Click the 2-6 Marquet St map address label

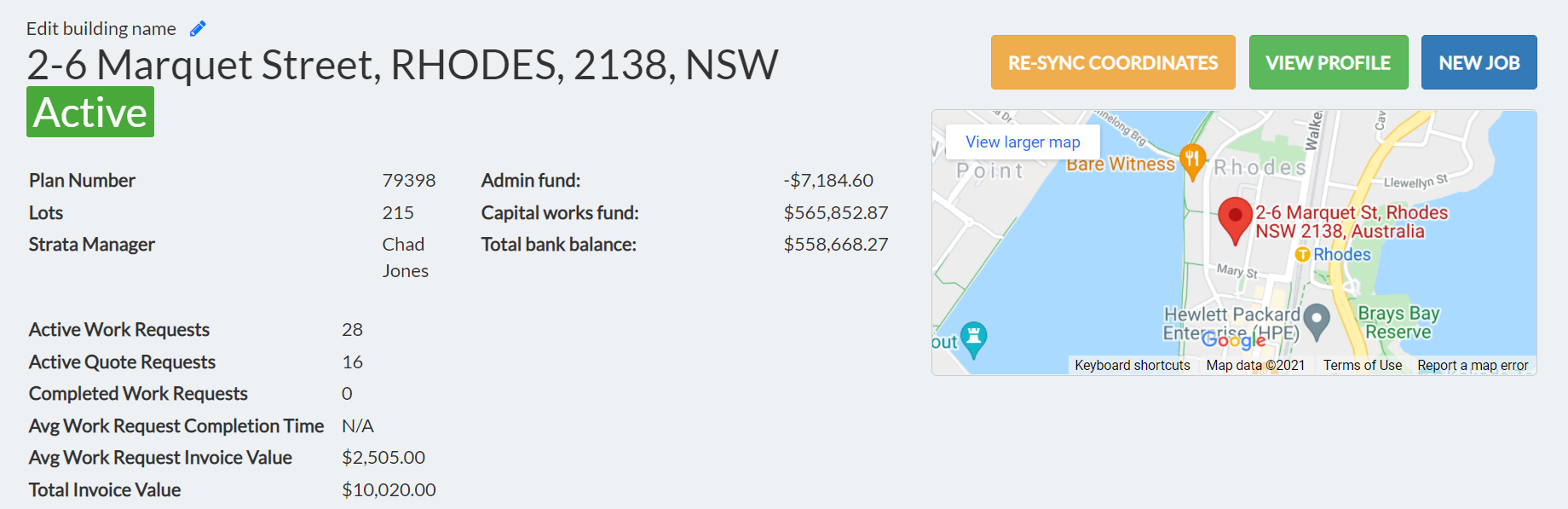pyautogui.click(x=1351, y=222)
